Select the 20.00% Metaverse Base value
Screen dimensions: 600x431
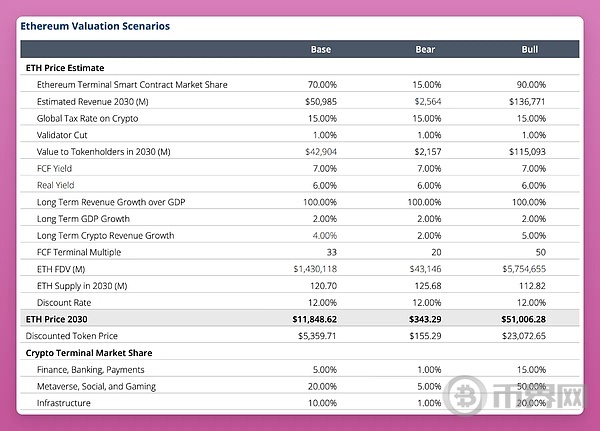coord(322,387)
